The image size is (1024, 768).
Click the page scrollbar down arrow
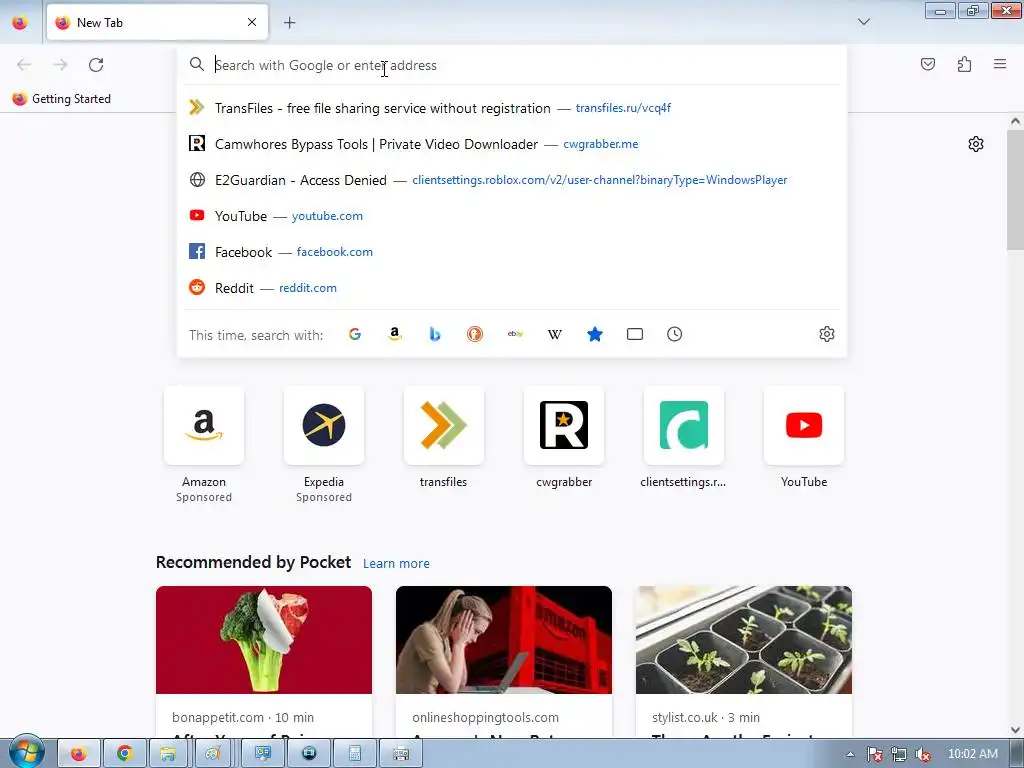[x=1015, y=730]
